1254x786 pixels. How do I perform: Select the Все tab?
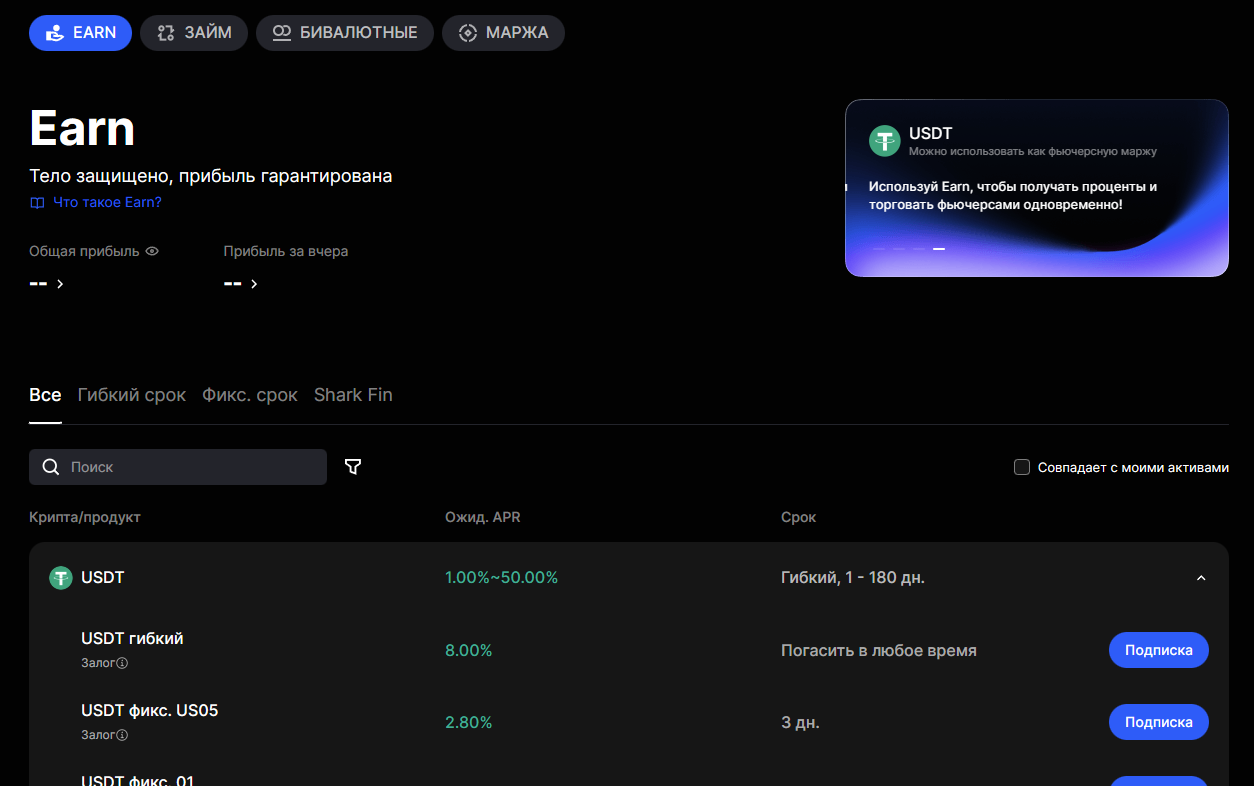(x=45, y=395)
